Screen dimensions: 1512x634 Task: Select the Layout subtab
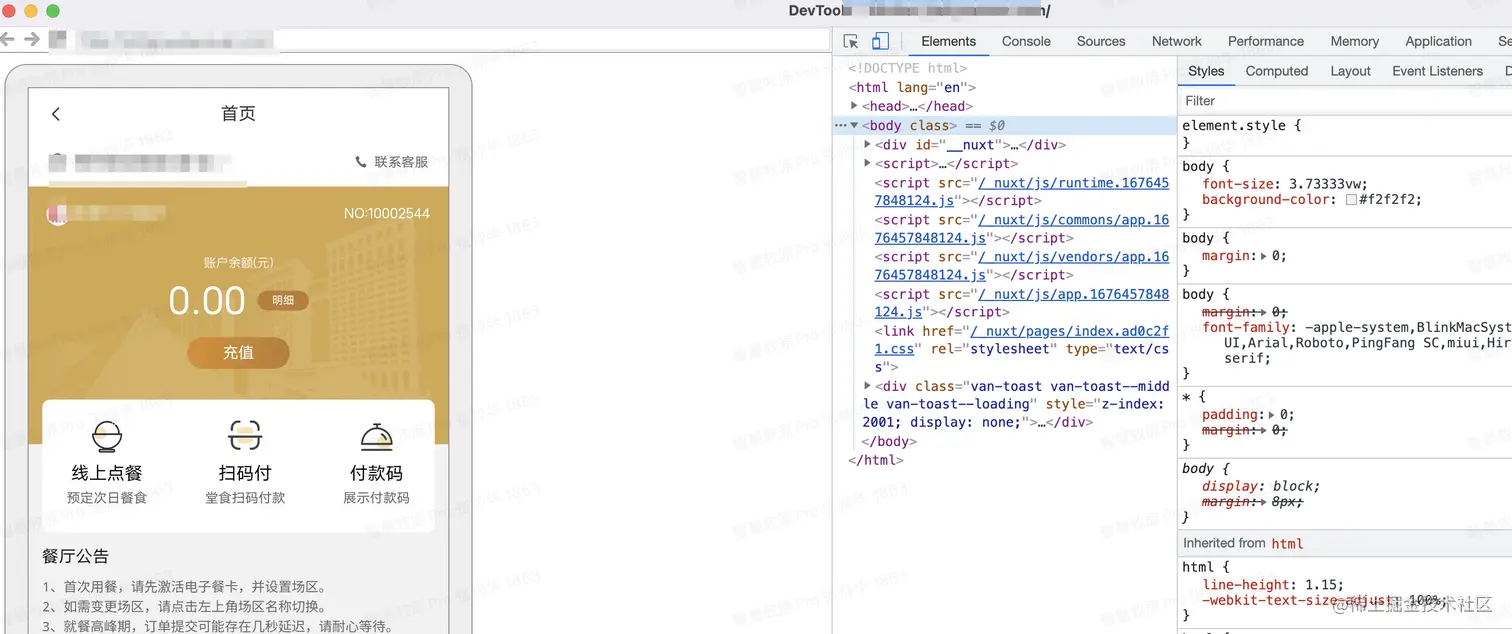1350,71
